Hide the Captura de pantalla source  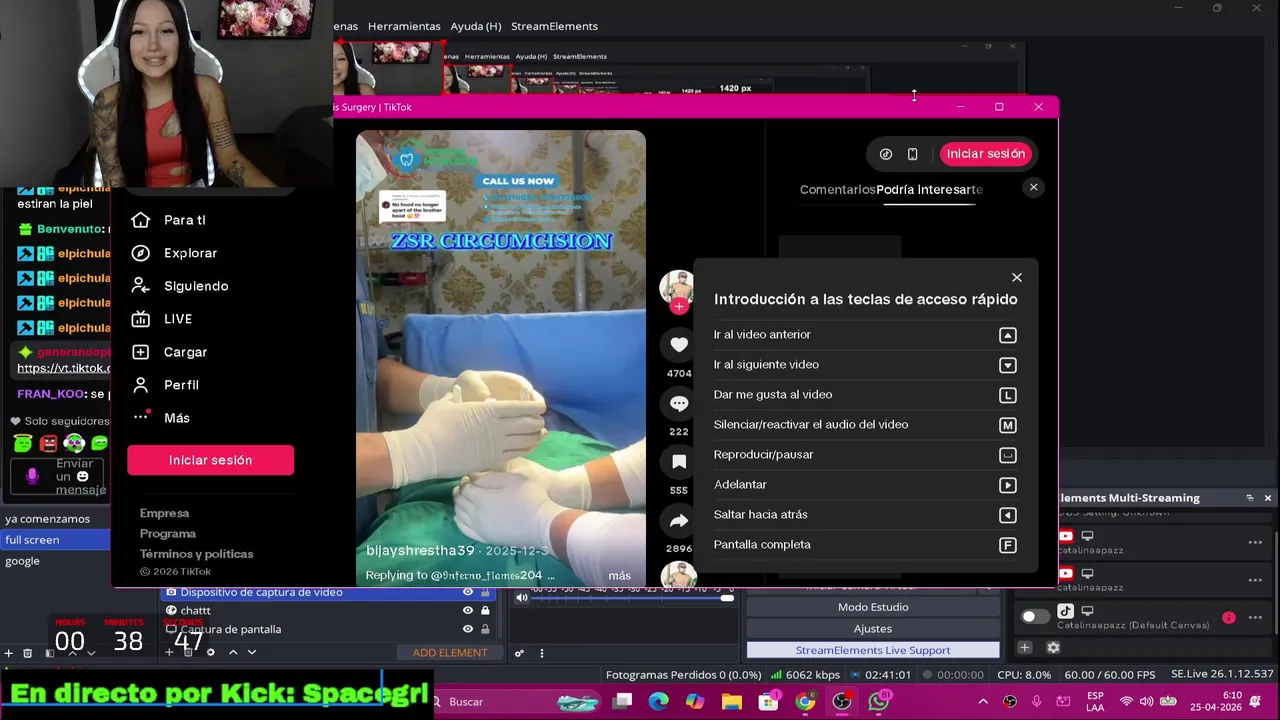[x=467, y=629]
